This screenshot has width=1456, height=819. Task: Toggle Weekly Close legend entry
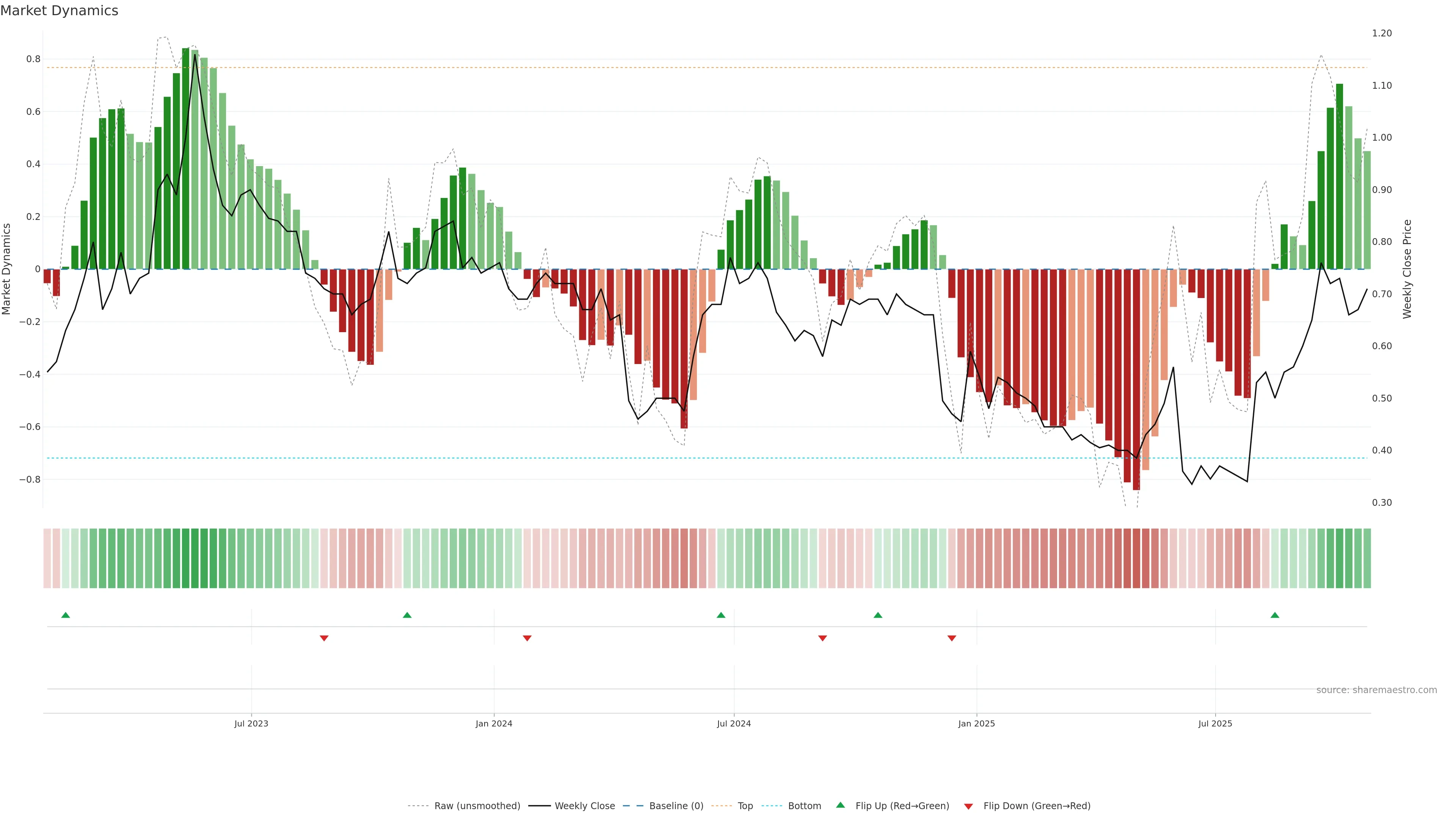pos(584,806)
